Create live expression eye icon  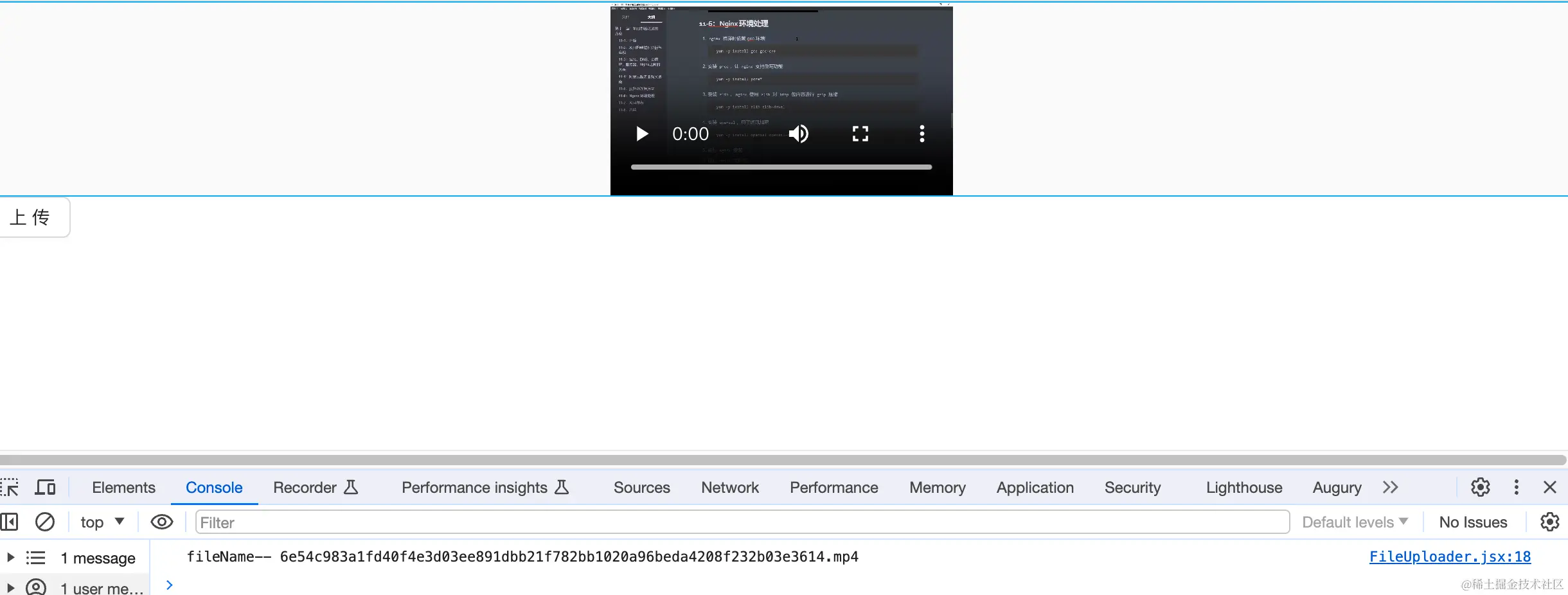click(x=162, y=522)
